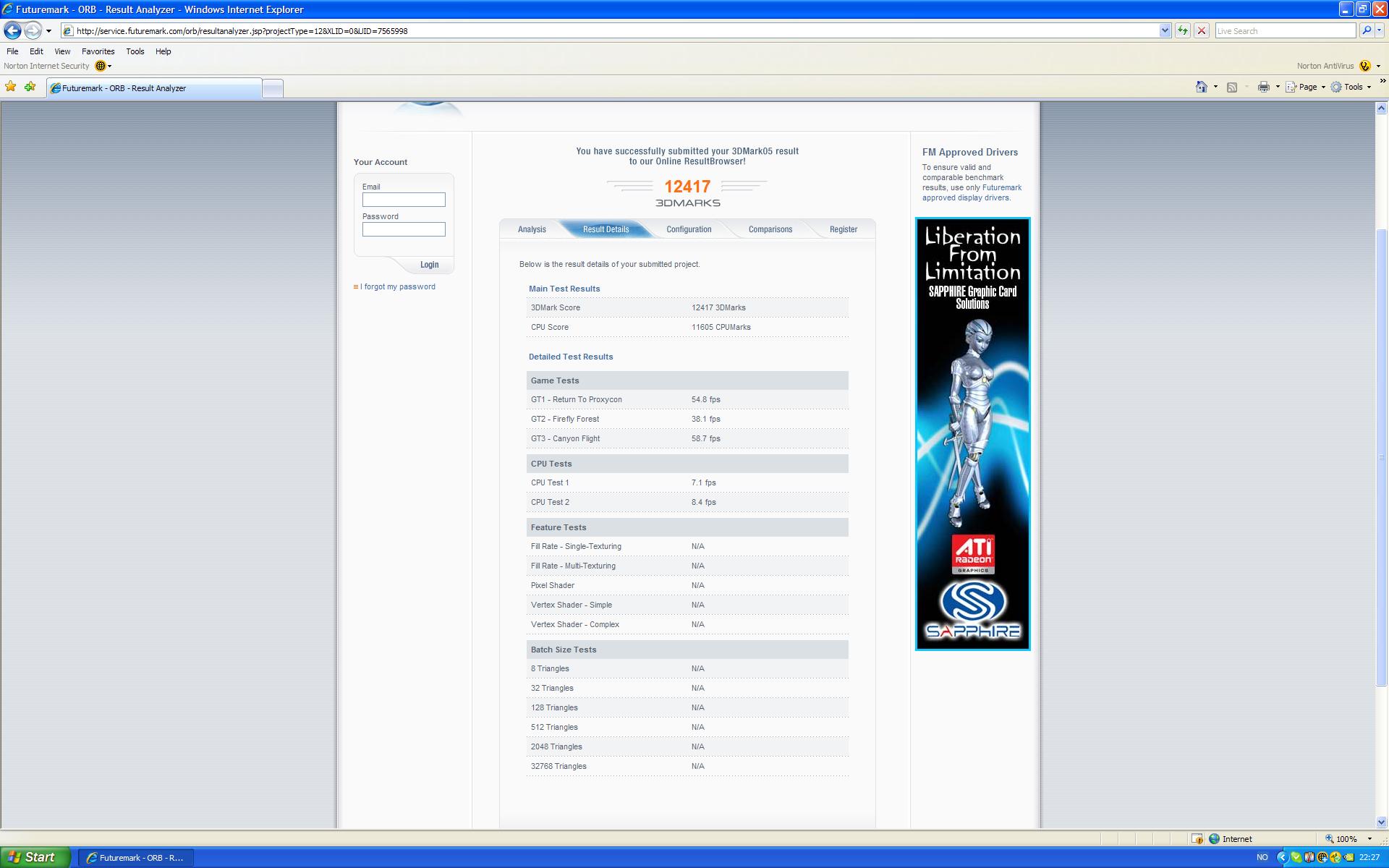Open the Home button dropdown arrow
This screenshot has width=1389, height=868.
coord(1215,87)
